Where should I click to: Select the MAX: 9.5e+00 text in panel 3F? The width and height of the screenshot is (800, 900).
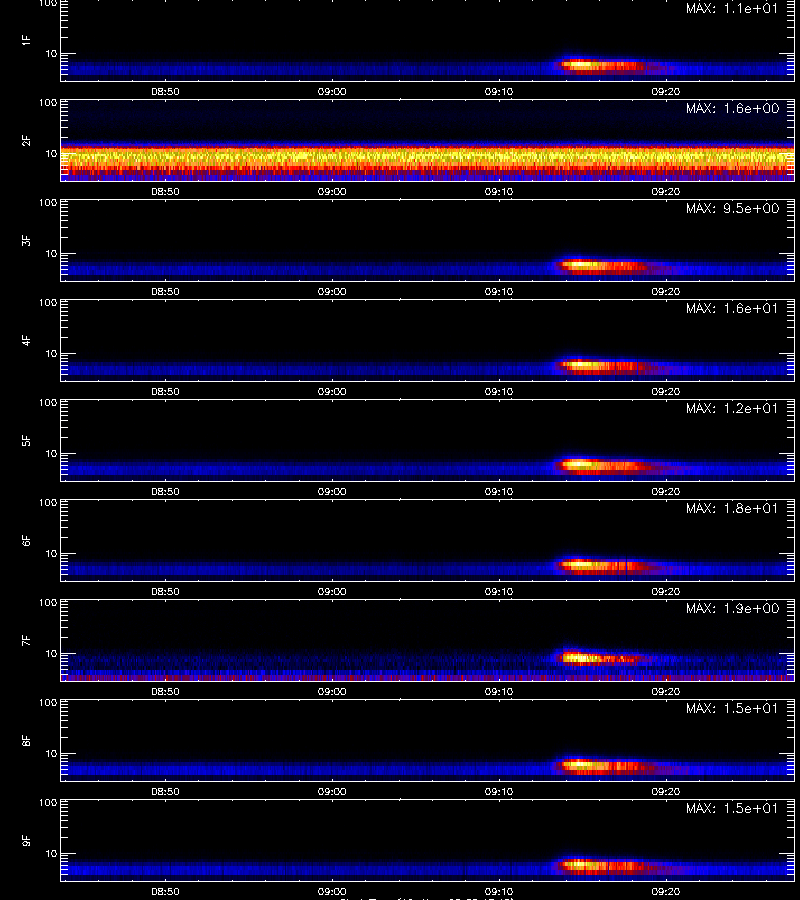[x=732, y=208]
